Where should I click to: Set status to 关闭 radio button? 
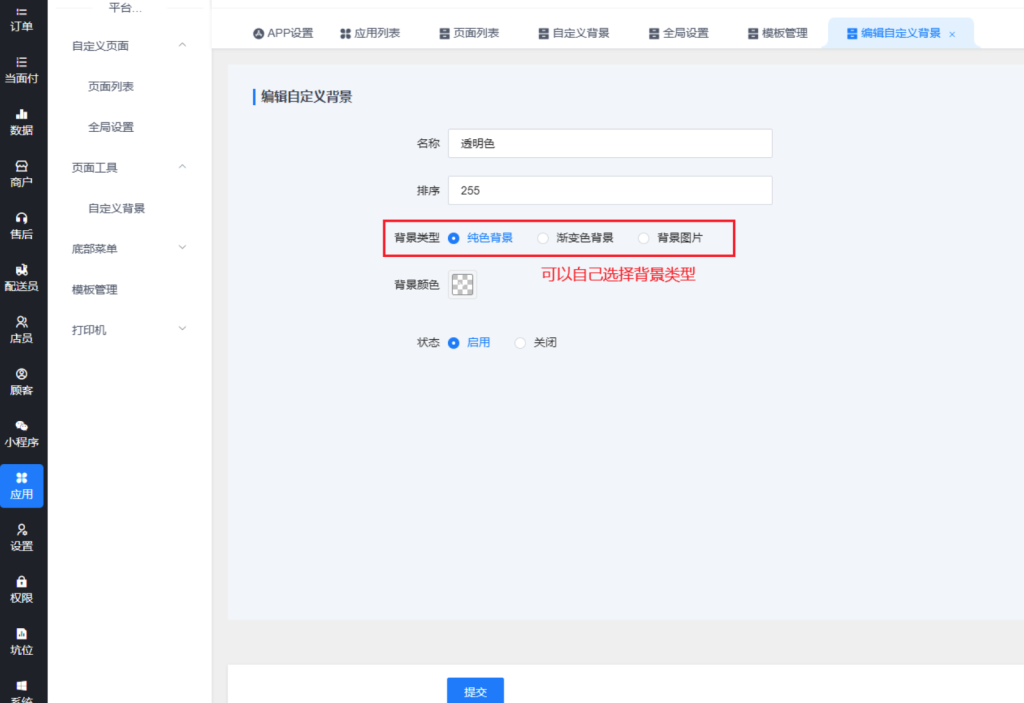click(x=520, y=343)
